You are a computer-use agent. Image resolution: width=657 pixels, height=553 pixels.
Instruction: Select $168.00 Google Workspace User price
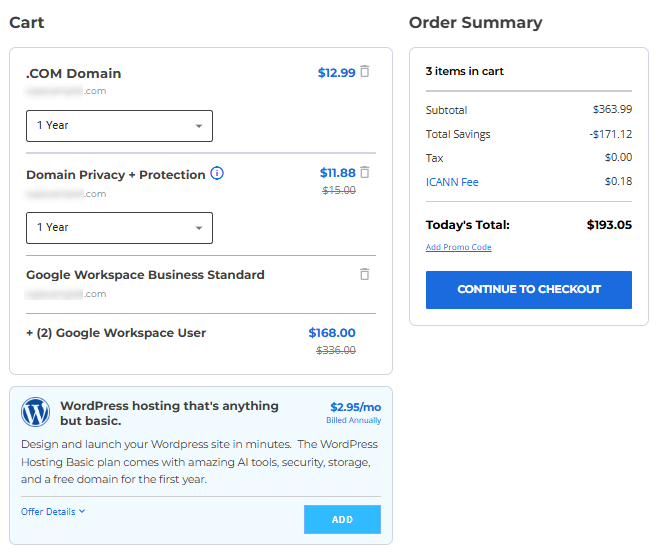[332, 333]
